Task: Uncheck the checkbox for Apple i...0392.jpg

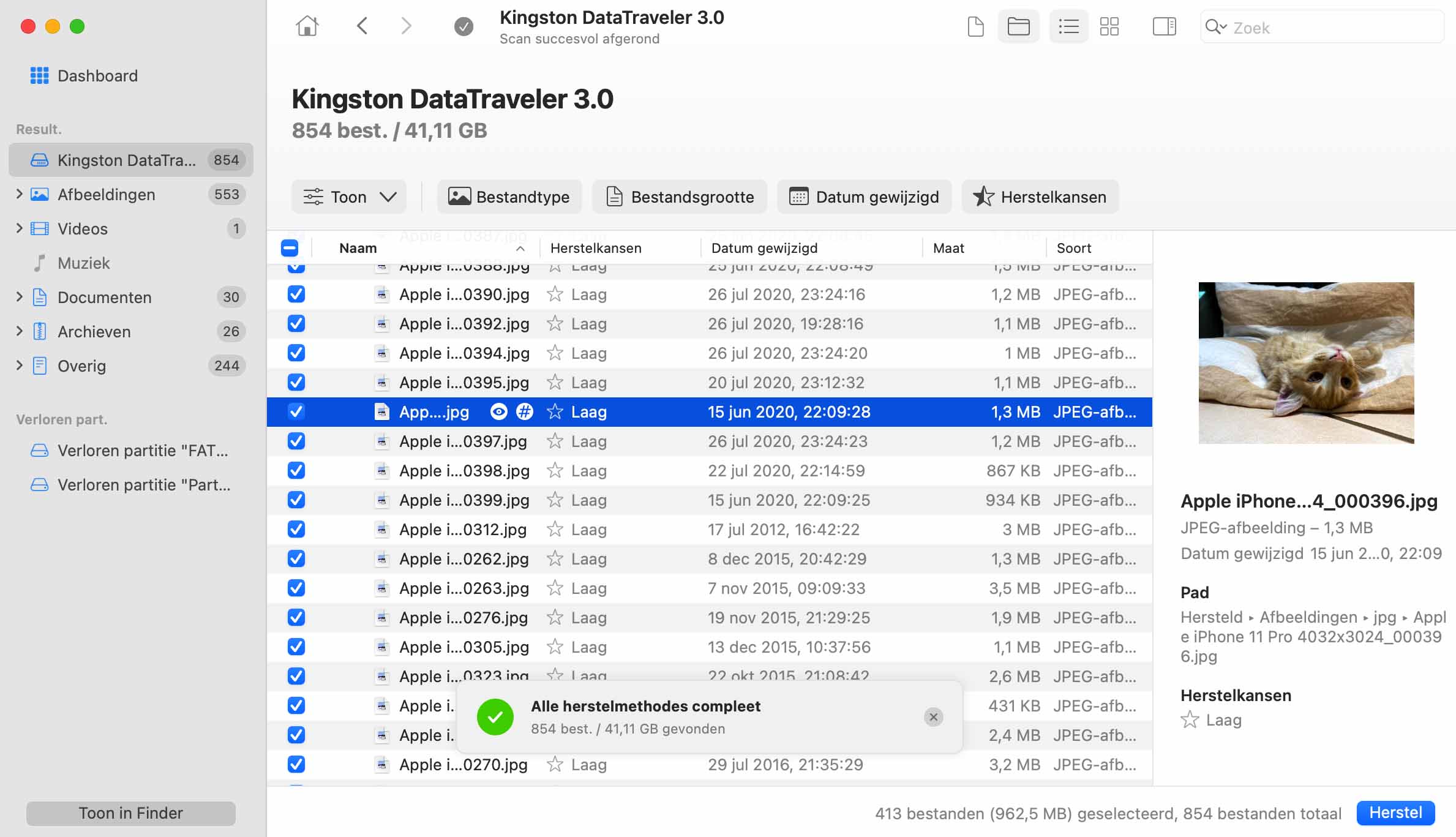Action: (x=296, y=323)
